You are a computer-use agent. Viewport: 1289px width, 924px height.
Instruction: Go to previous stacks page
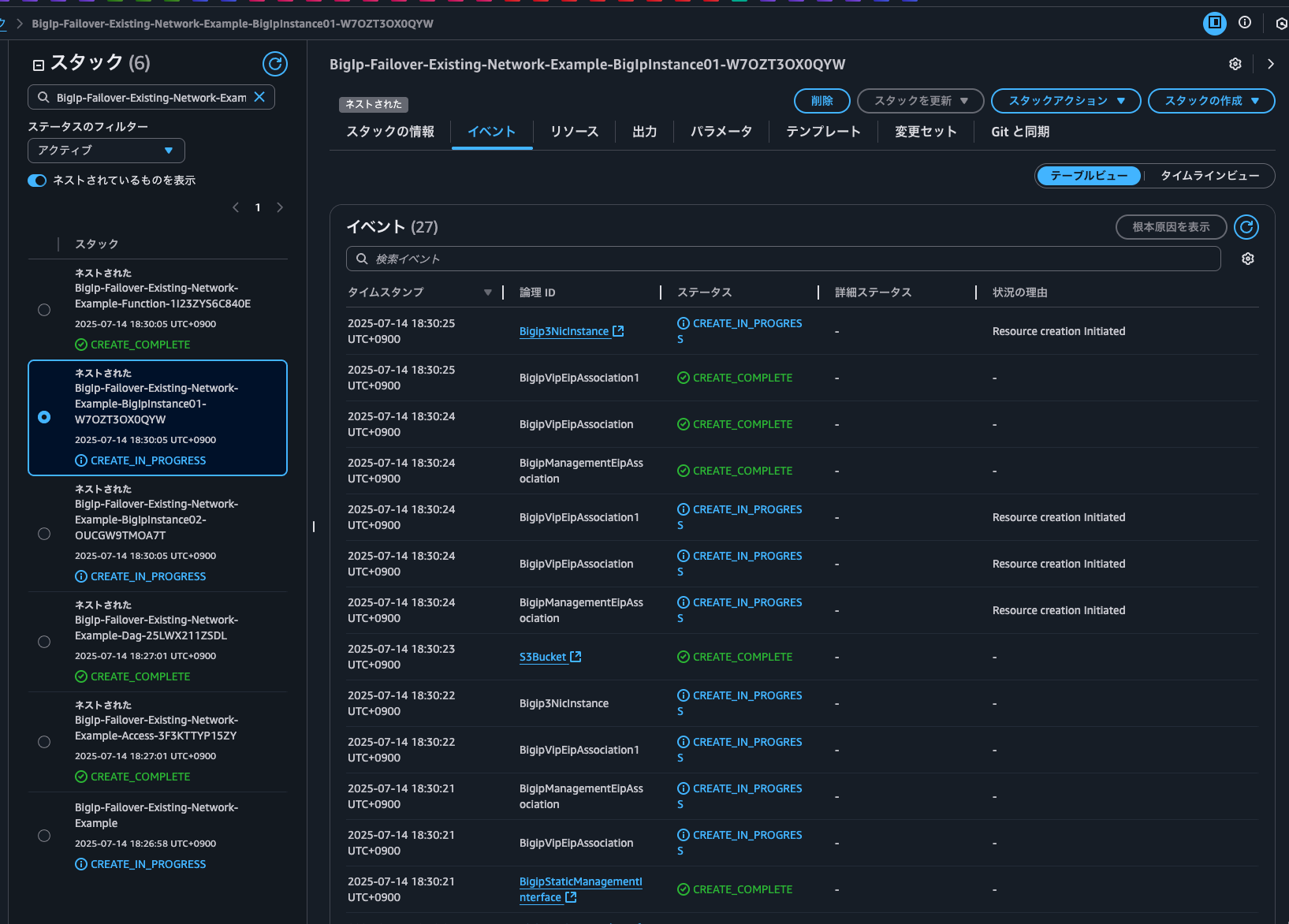(x=236, y=207)
